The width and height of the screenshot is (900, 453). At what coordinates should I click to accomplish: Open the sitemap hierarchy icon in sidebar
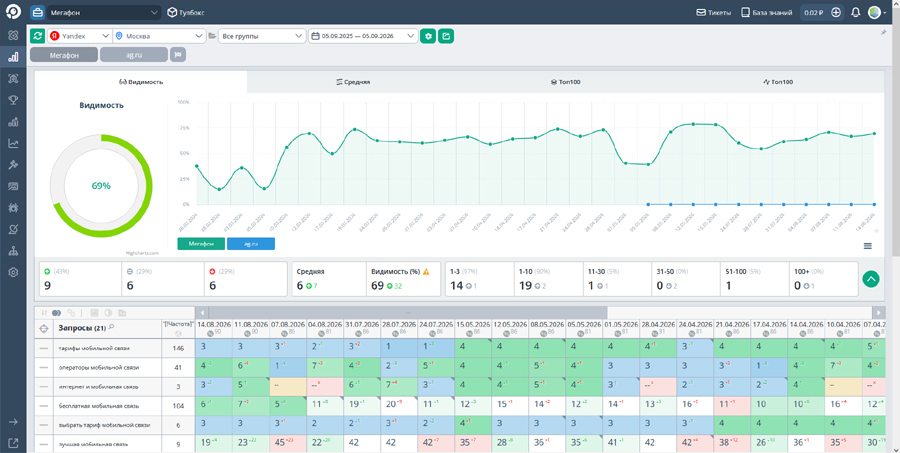point(13,251)
